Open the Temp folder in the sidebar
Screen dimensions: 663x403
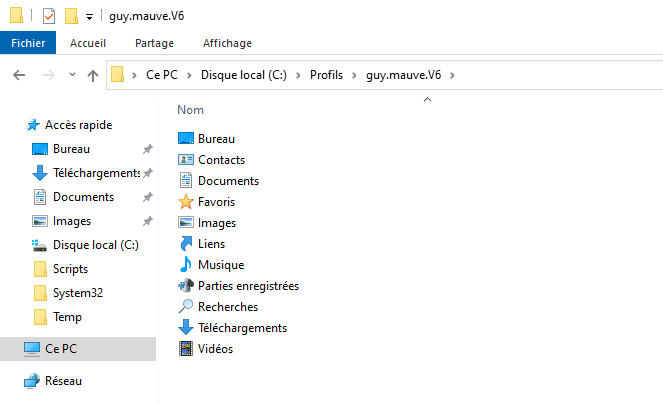coord(67,317)
